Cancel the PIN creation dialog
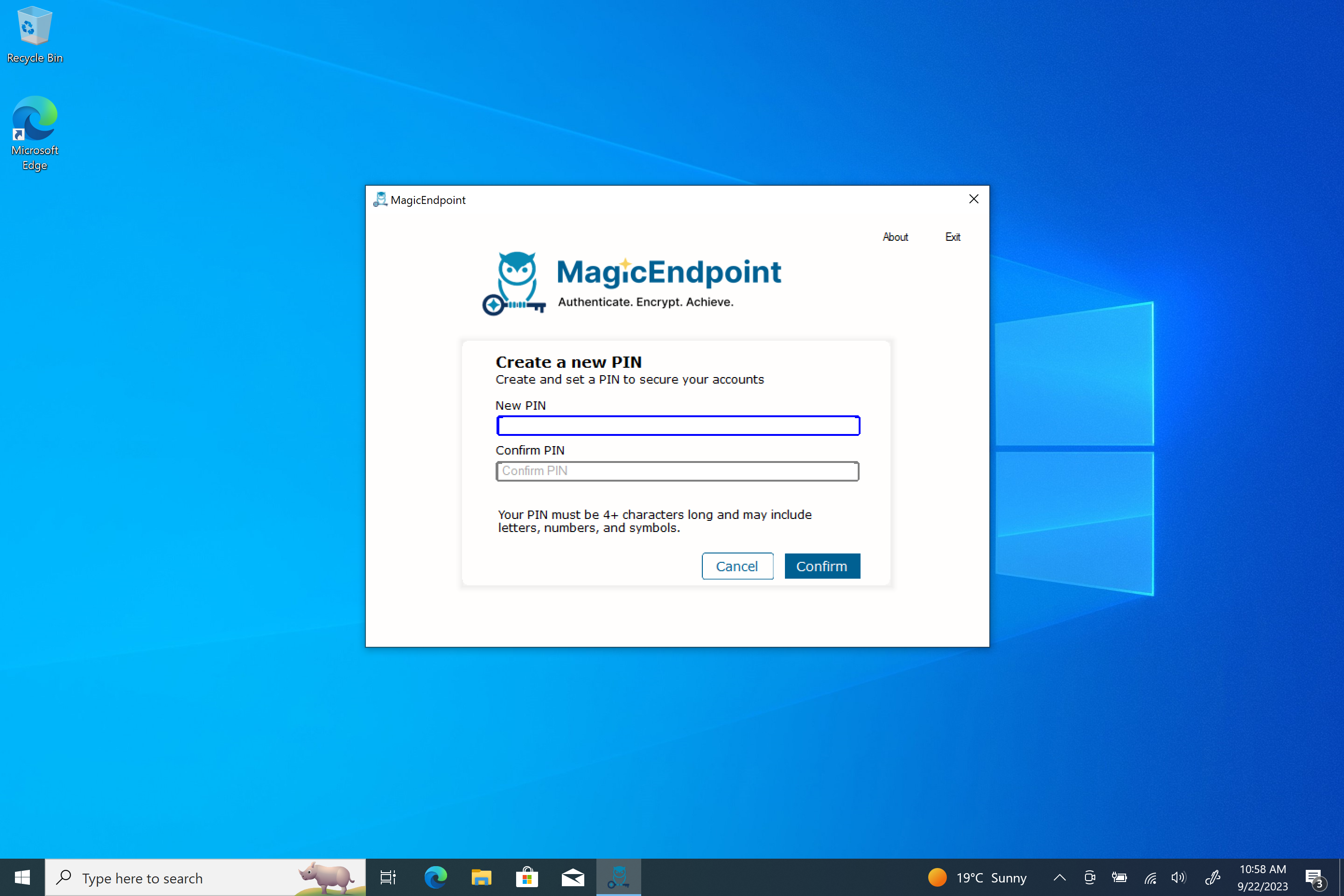The image size is (1344, 896). [737, 566]
